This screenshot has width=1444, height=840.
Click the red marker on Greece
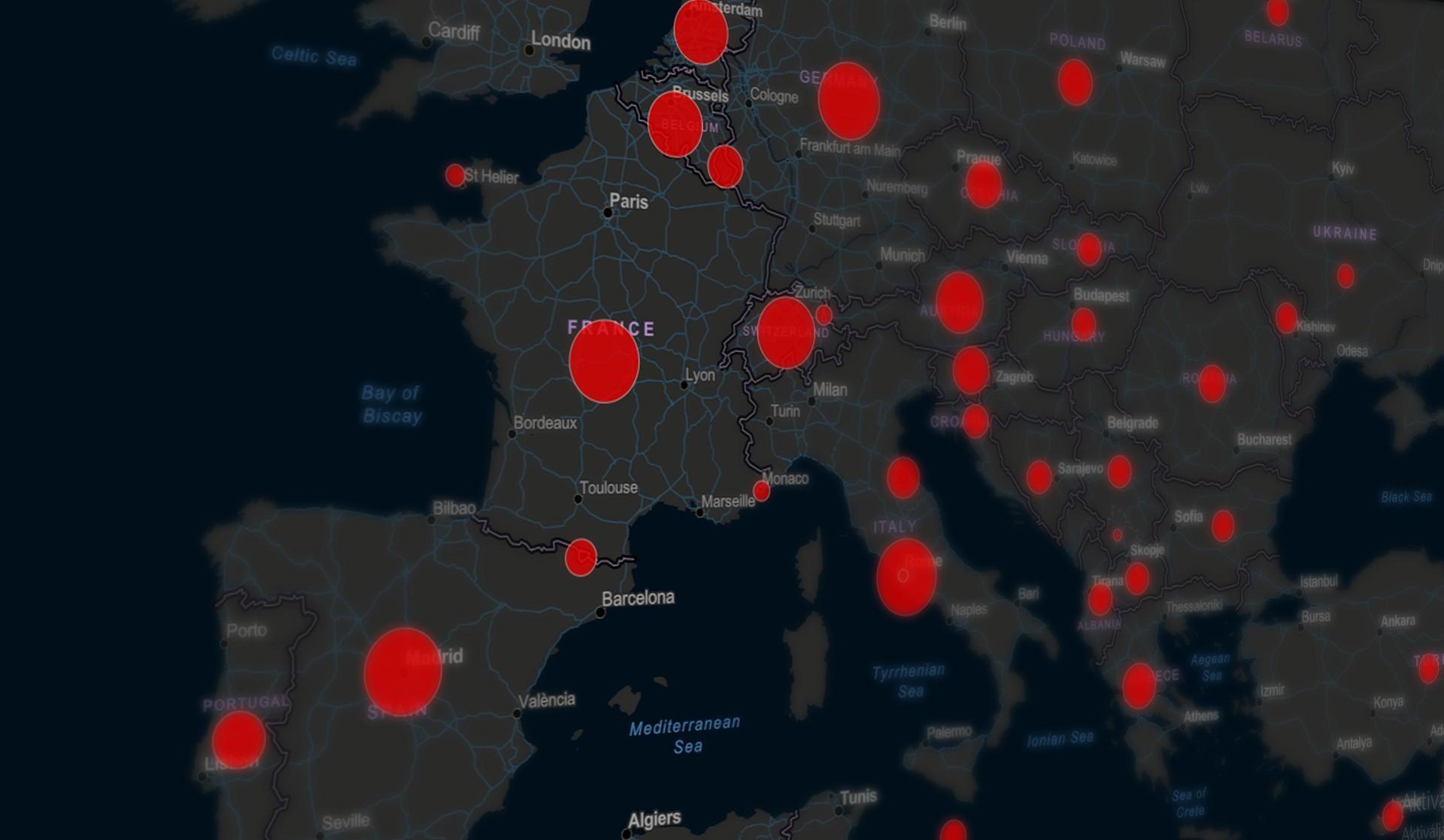coord(1139,686)
